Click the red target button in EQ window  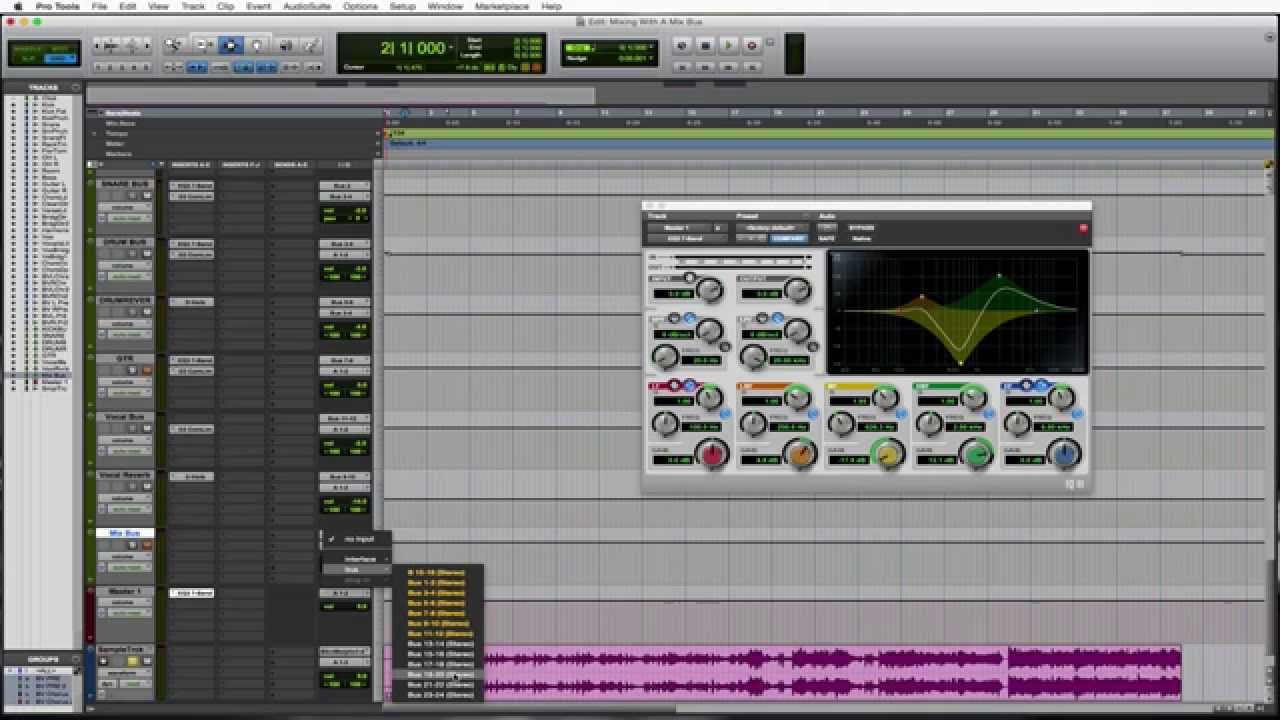(x=1083, y=228)
